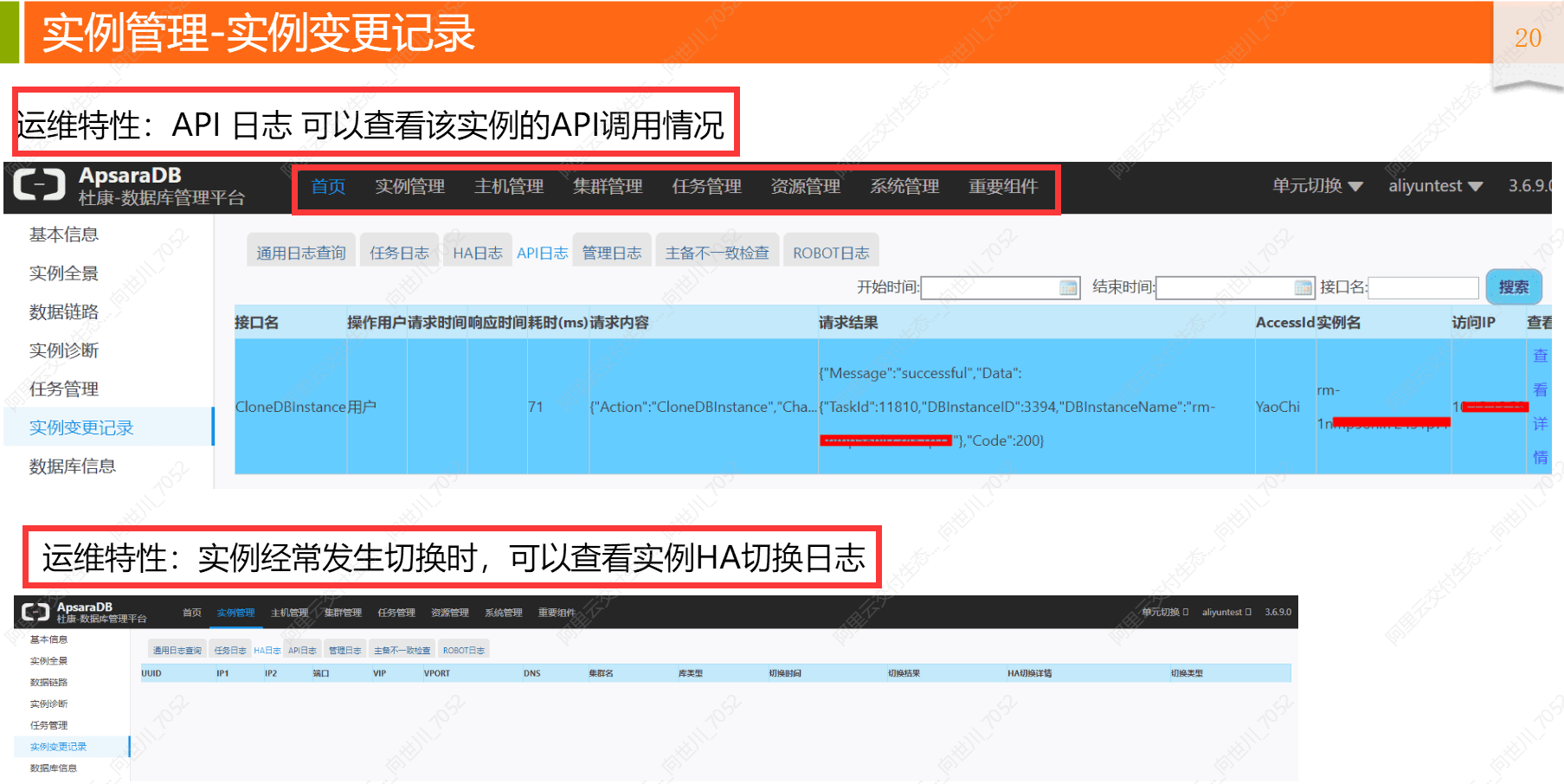Select 实例诊断 in the API log screenshot sidebar
Screen dimensions: 1564x784
point(64,350)
